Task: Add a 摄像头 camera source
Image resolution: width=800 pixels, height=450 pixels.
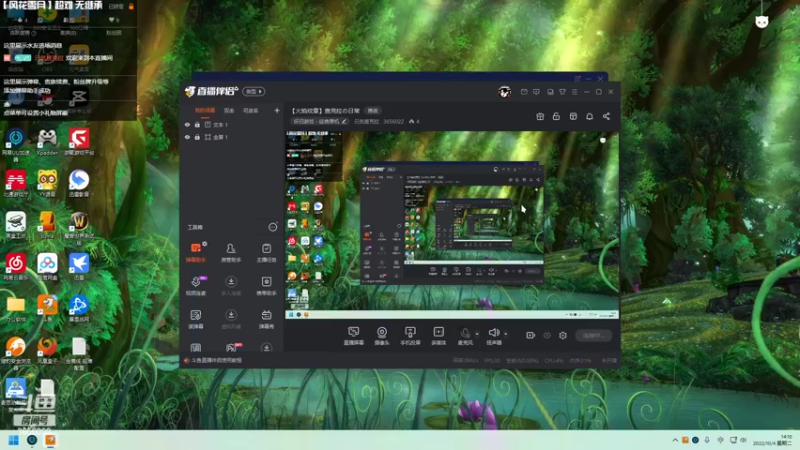Action: point(382,336)
